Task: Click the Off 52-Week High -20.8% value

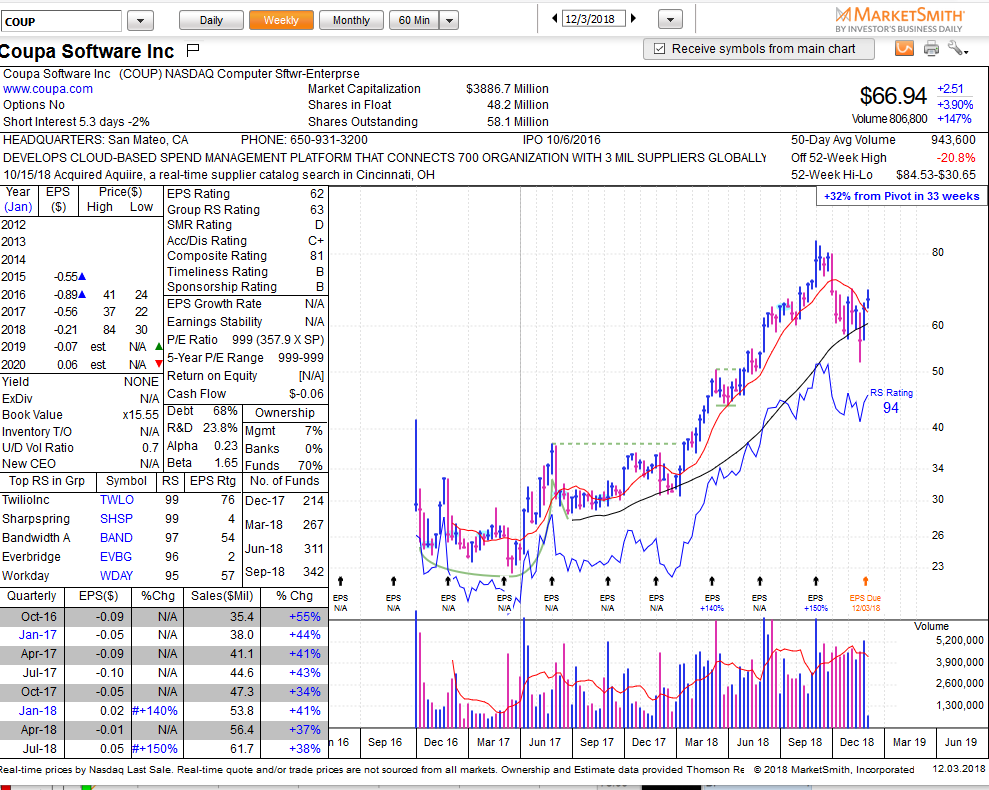Action: [956, 158]
